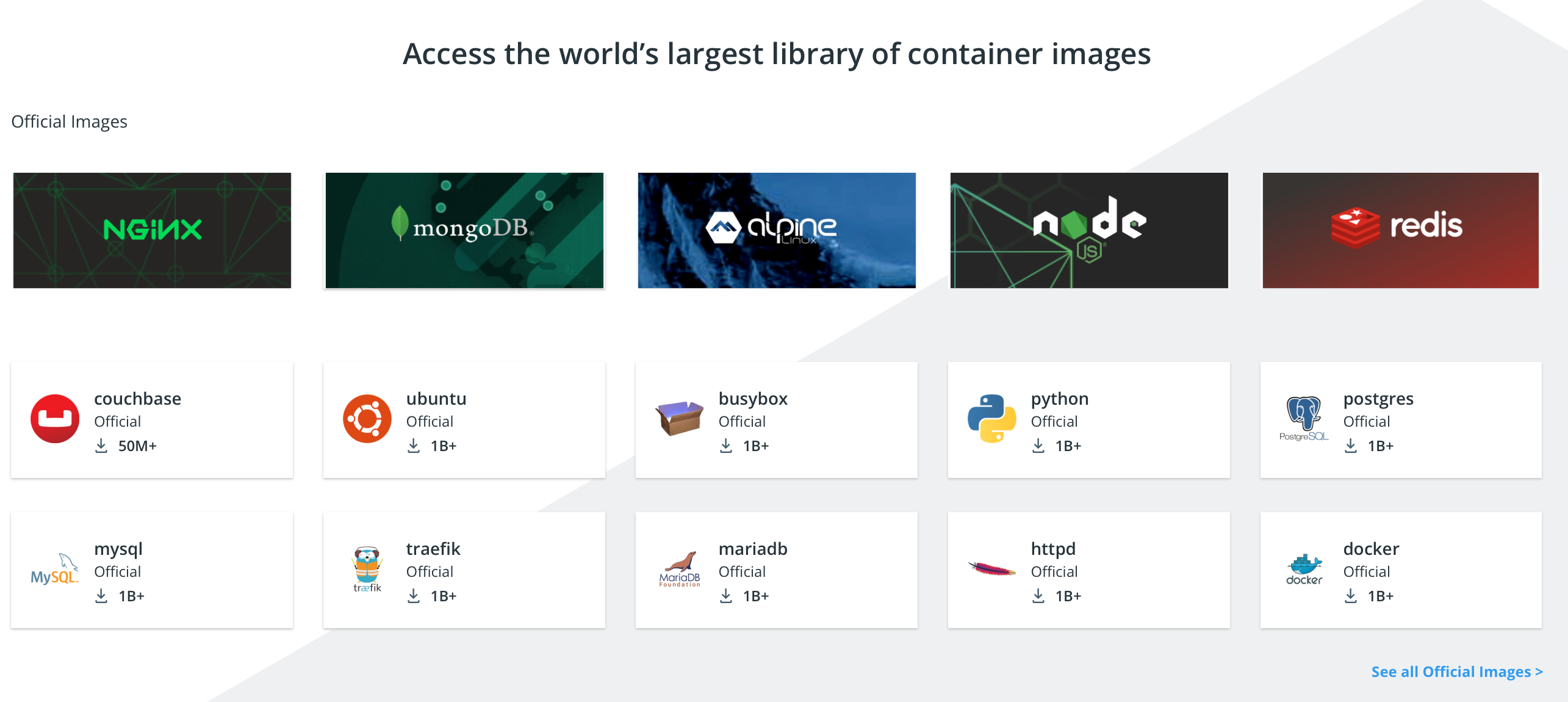1568x702 pixels.
Task: Open the NGINX official image banner
Action: coord(152,230)
